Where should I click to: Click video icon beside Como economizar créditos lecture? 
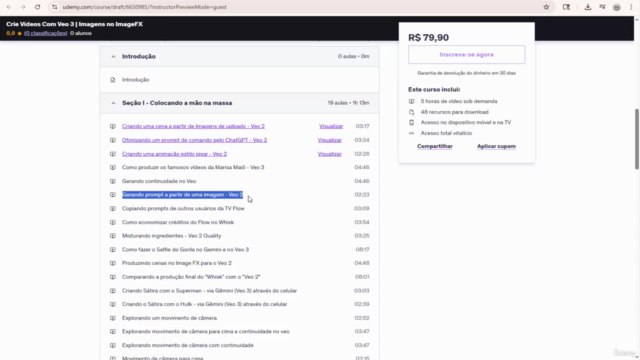click(x=113, y=223)
